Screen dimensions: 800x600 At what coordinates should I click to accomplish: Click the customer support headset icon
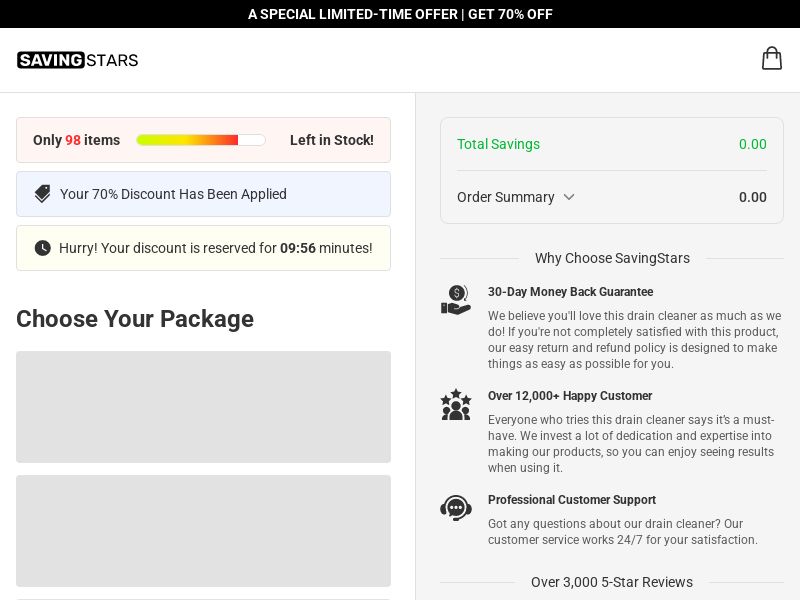coord(456,508)
